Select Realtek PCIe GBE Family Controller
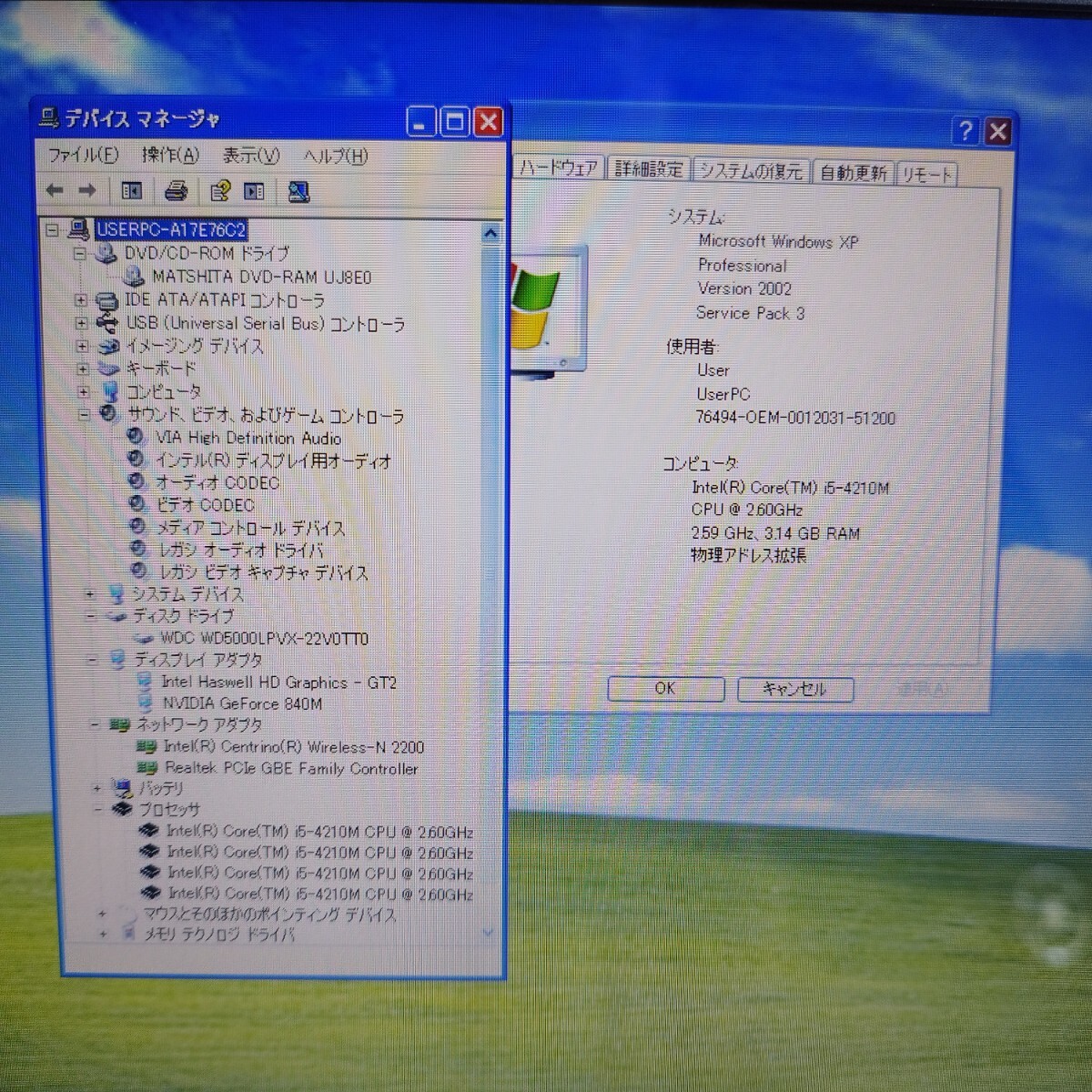1092x1092 pixels. [290, 769]
